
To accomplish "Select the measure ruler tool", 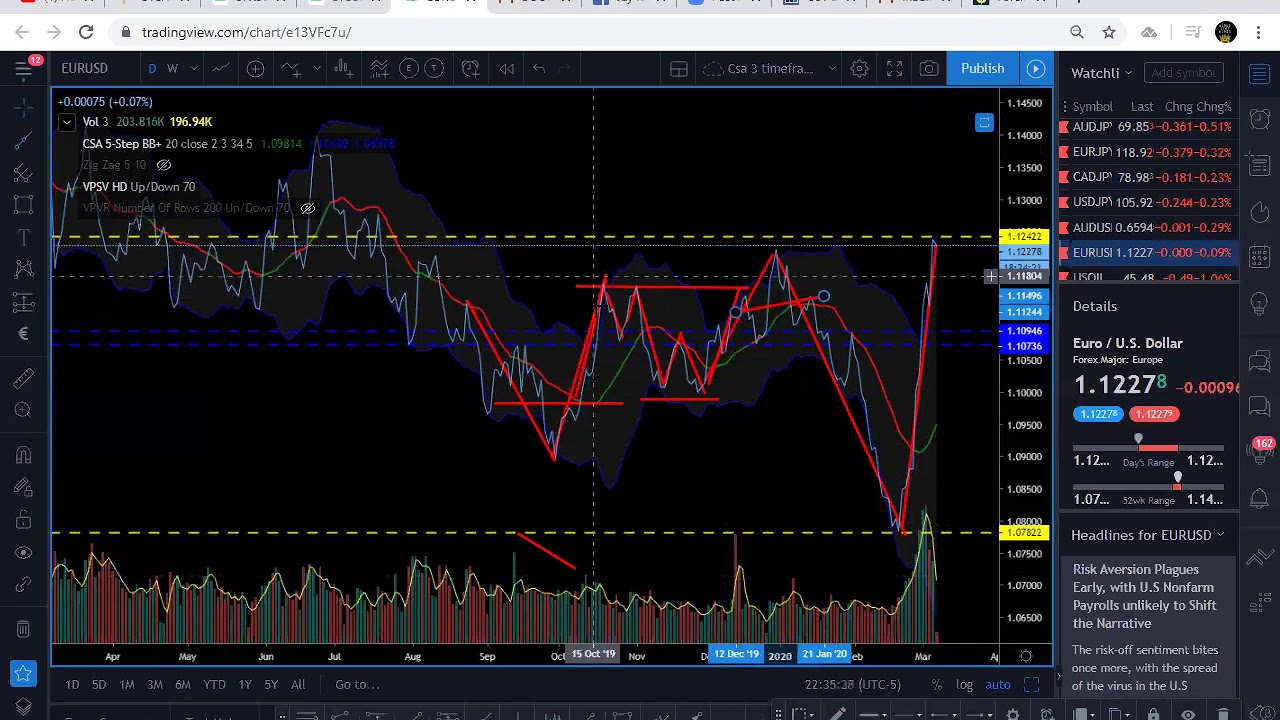I will (x=24, y=377).
